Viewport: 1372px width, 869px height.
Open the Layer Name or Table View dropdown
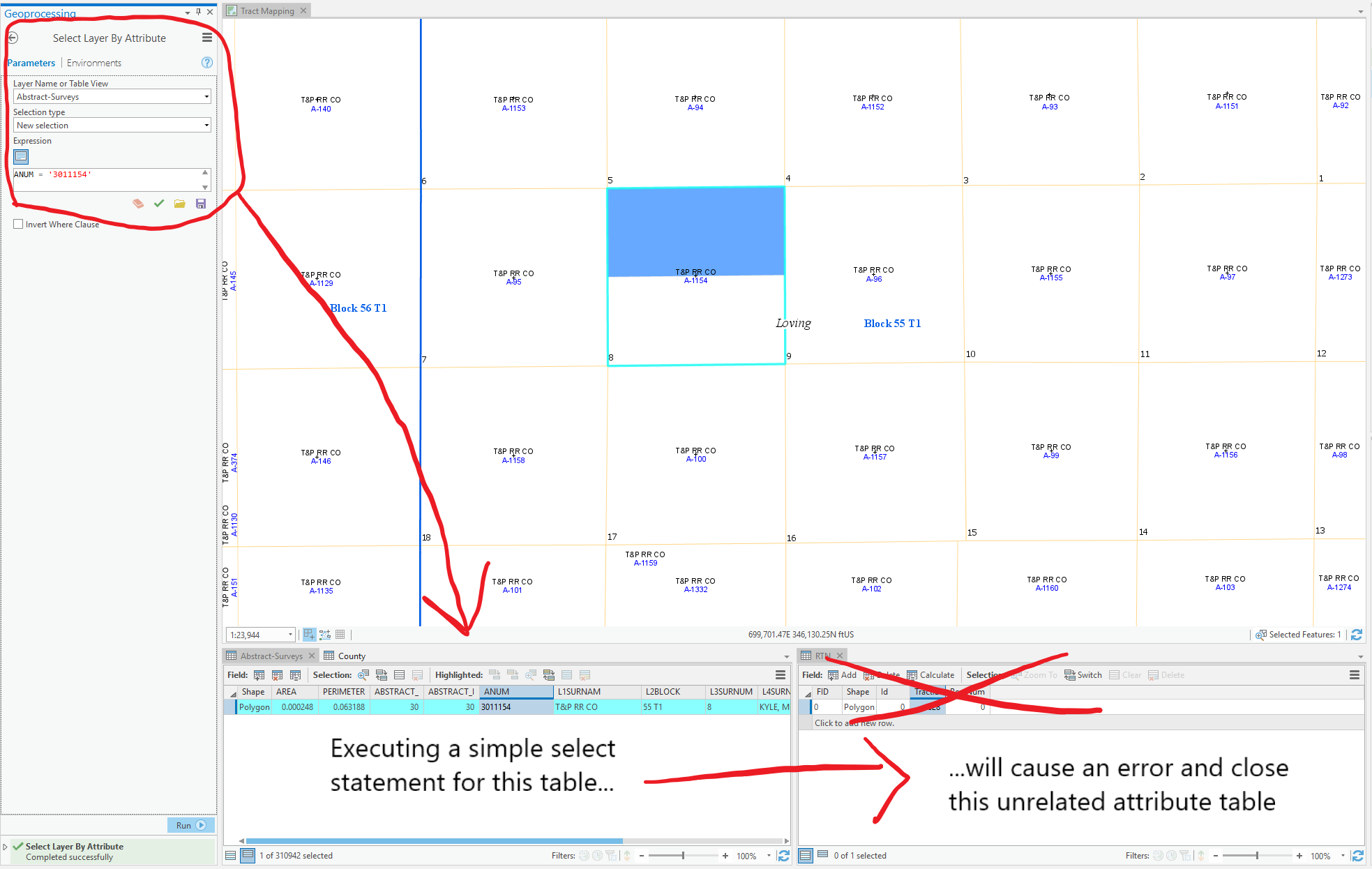pyautogui.click(x=206, y=97)
